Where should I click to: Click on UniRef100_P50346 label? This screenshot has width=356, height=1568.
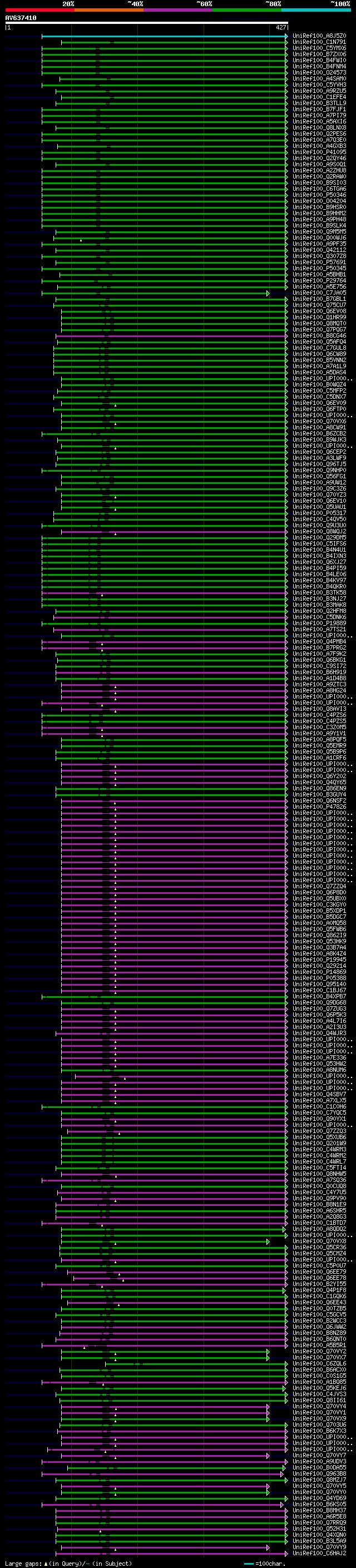click(319, 195)
